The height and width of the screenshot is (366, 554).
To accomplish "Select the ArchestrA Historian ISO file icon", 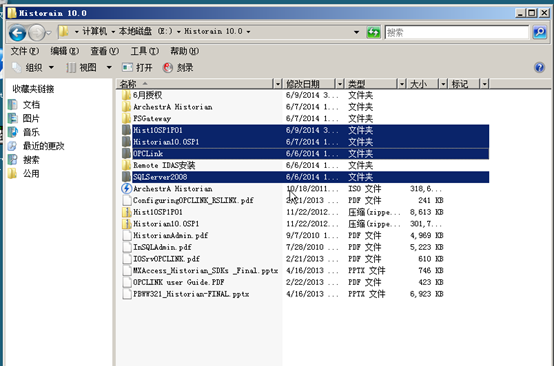I will [126, 188].
